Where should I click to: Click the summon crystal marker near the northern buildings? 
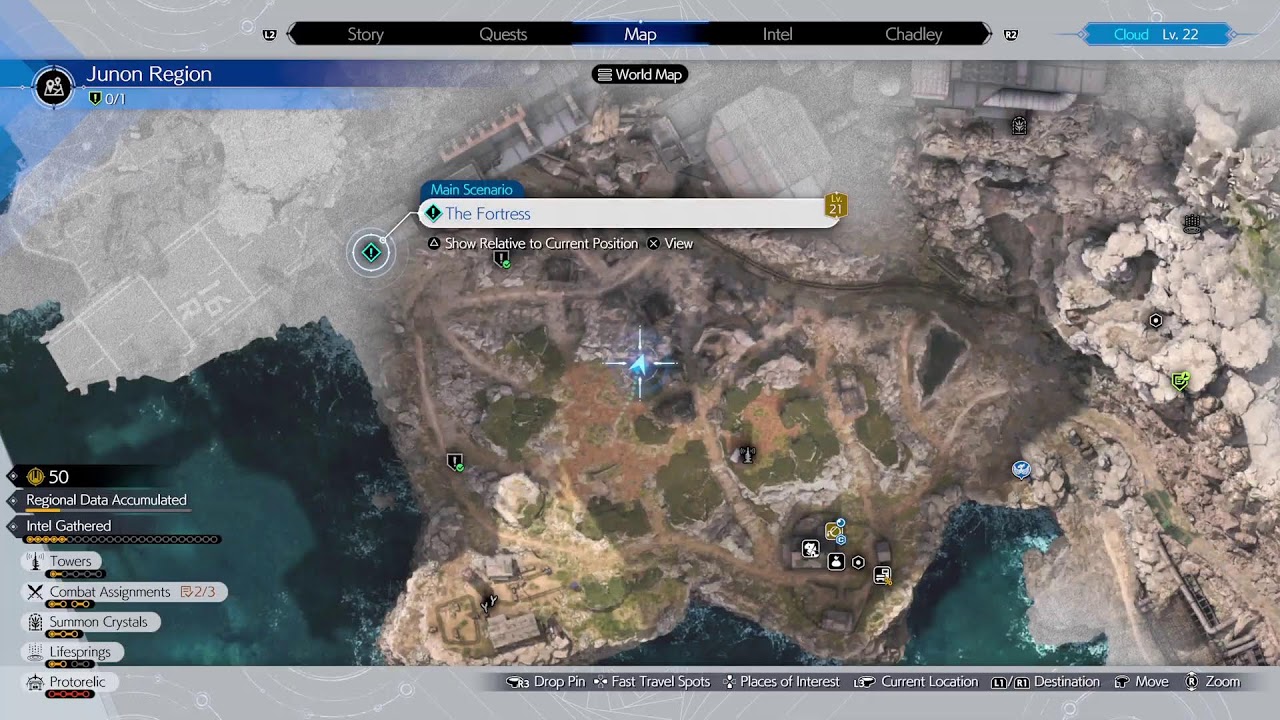1019,126
